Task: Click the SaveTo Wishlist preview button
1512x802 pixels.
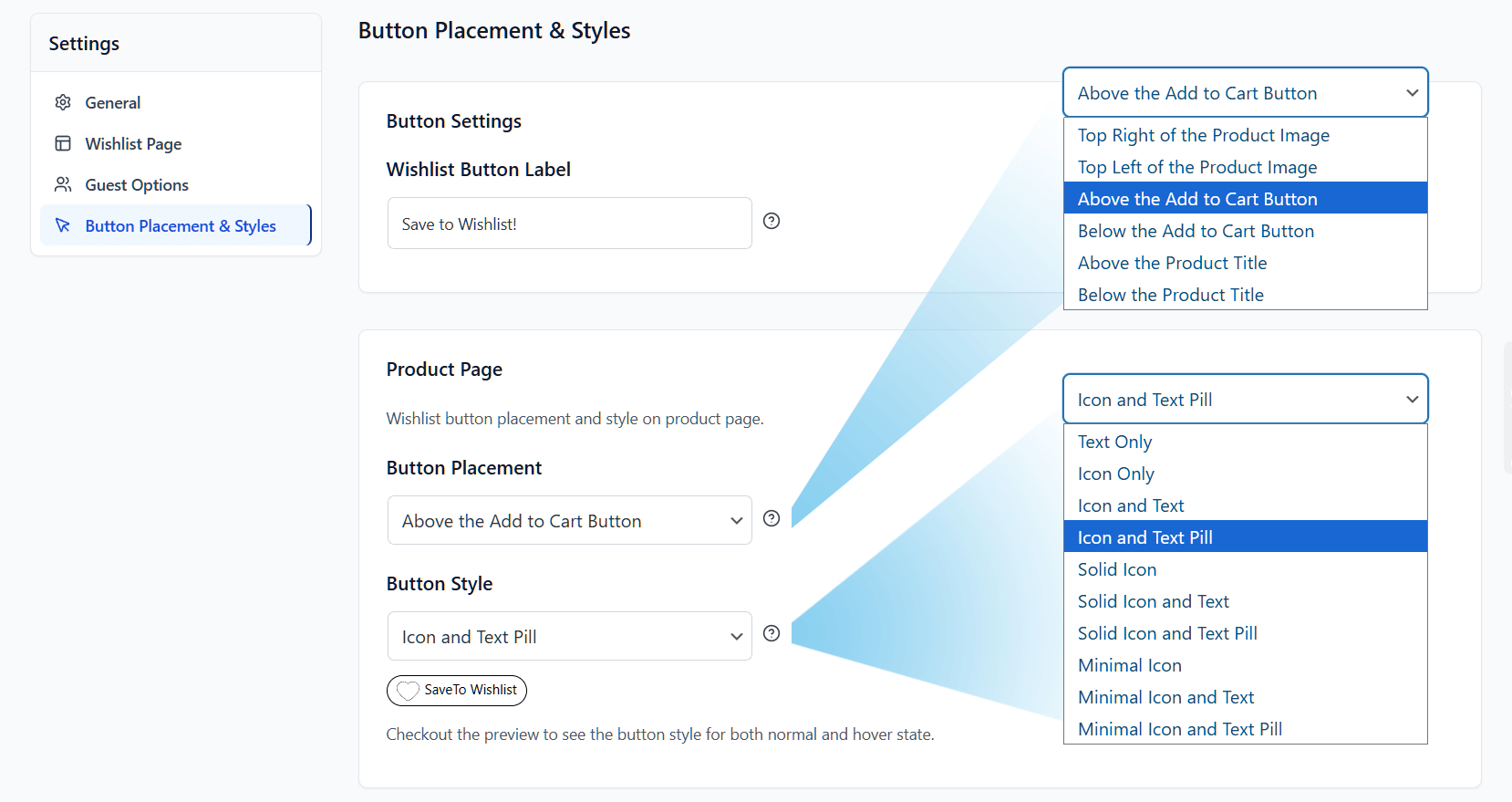Action: click(457, 690)
